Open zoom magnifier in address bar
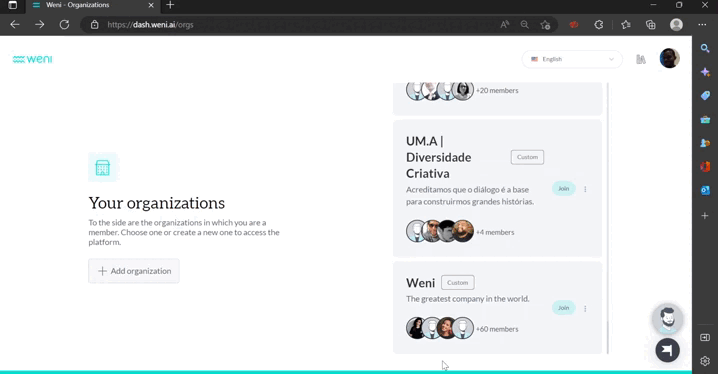This screenshot has width=718, height=374. tap(525, 25)
